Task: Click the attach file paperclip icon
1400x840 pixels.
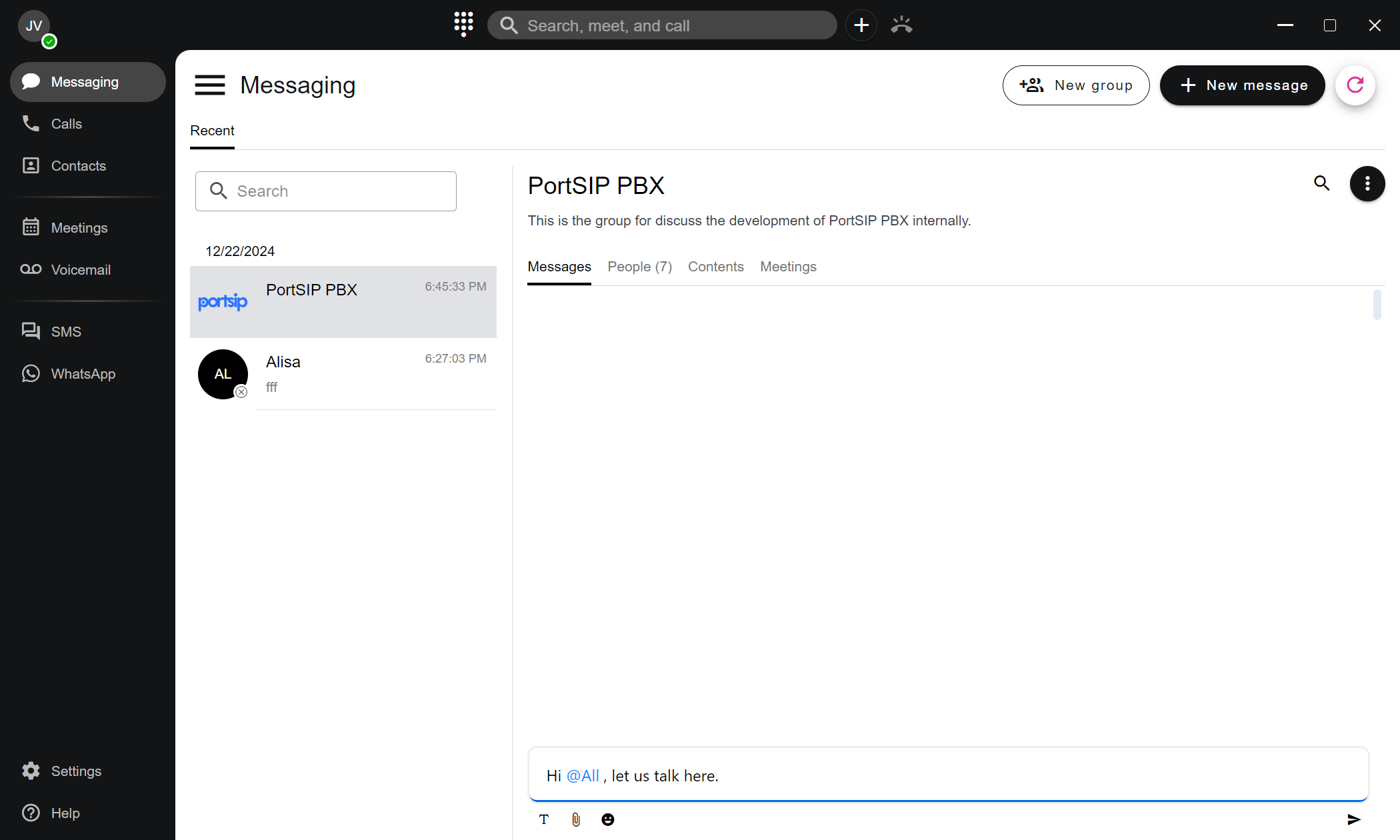Action: 576,819
